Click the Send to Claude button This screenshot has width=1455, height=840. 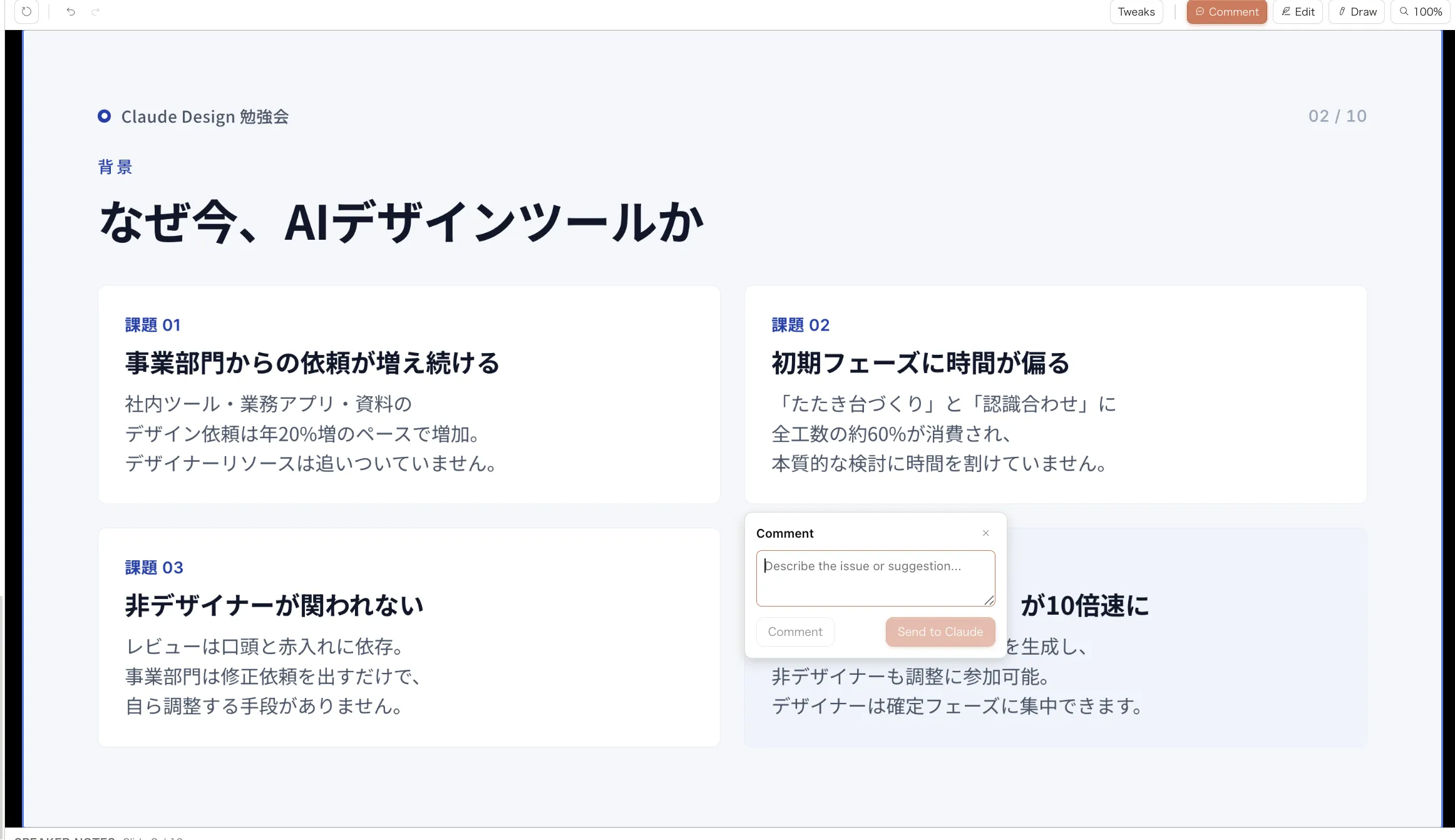[940, 632]
